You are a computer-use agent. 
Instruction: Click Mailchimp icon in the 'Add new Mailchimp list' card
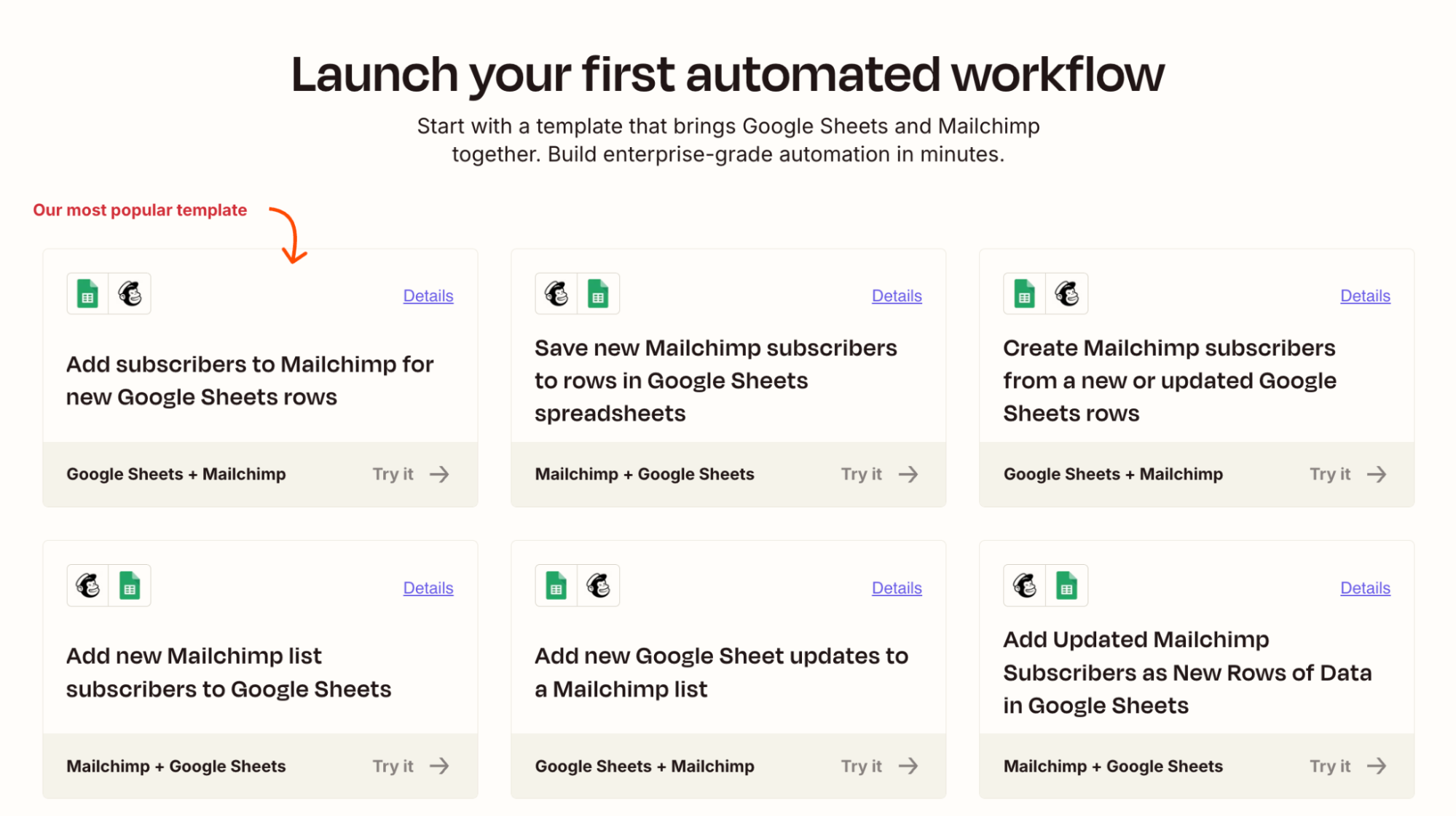coord(88,586)
